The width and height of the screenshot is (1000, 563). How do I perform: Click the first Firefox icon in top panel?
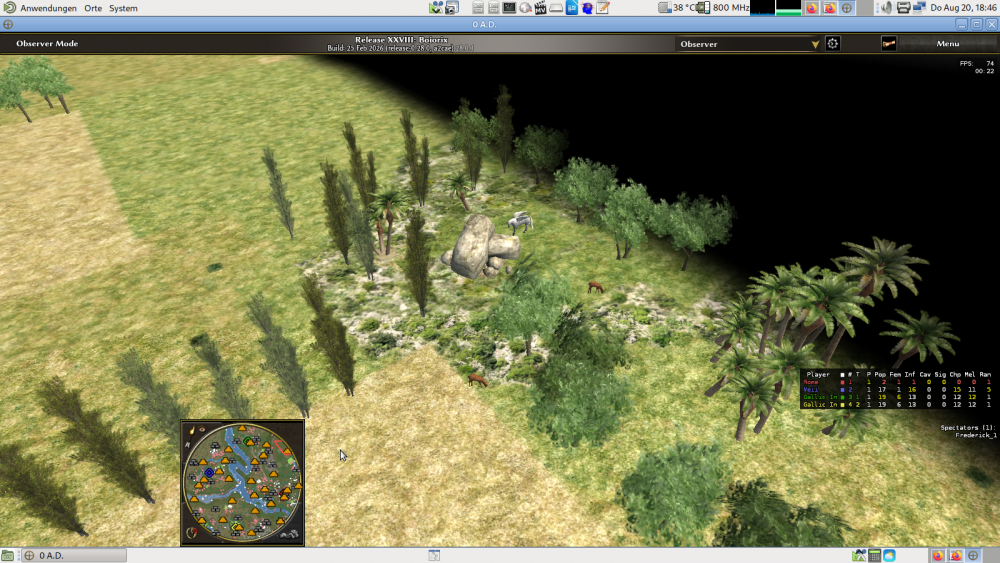pyautogui.click(x=812, y=8)
